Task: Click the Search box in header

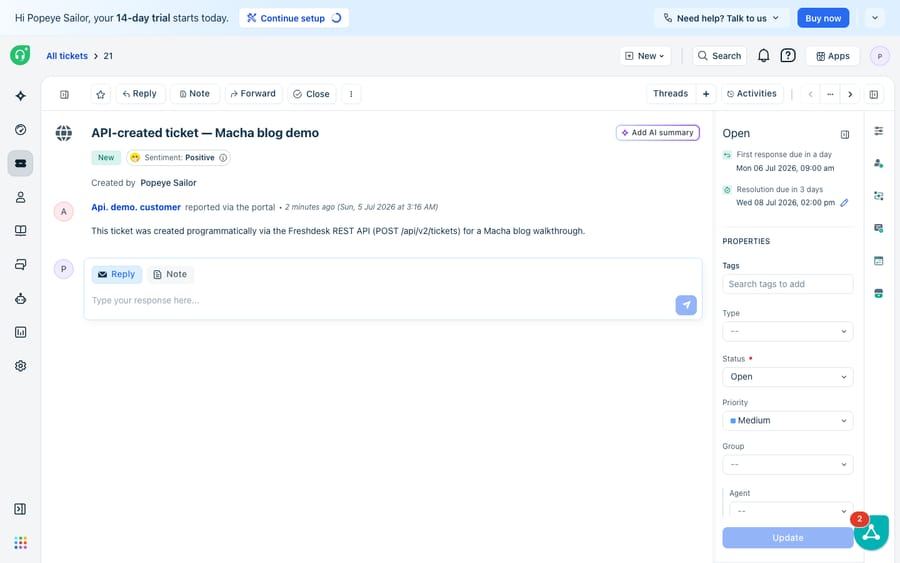Action: [719, 56]
